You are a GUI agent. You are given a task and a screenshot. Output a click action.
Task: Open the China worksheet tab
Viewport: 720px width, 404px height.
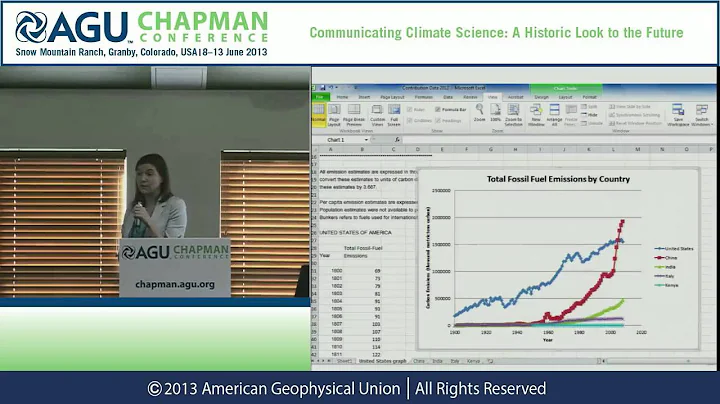point(419,361)
